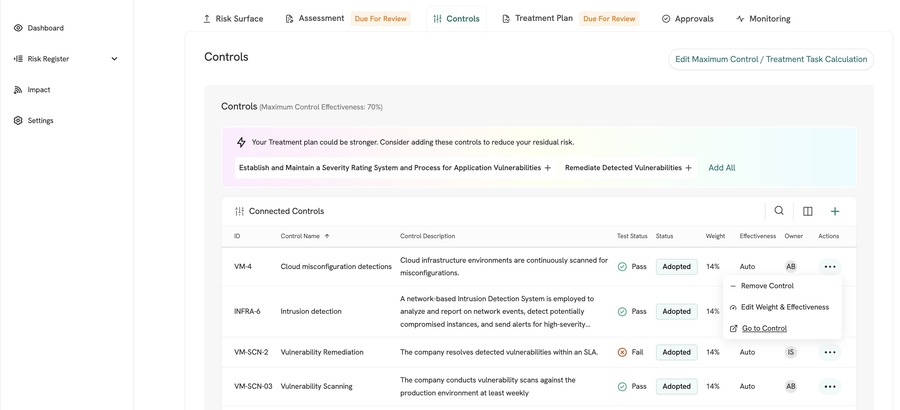The height and width of the screenshot is (410, 900).
Task: Switch to the Risk Surface tab
Action: tap(233, 19)
